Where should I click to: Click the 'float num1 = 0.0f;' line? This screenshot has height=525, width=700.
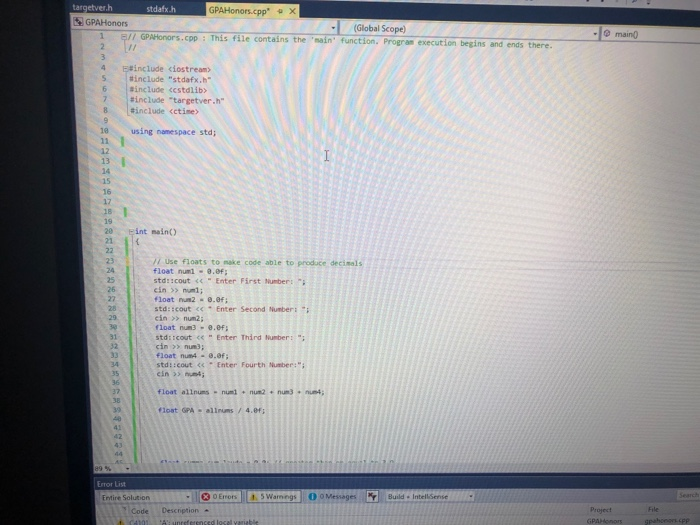coord(190,271)
